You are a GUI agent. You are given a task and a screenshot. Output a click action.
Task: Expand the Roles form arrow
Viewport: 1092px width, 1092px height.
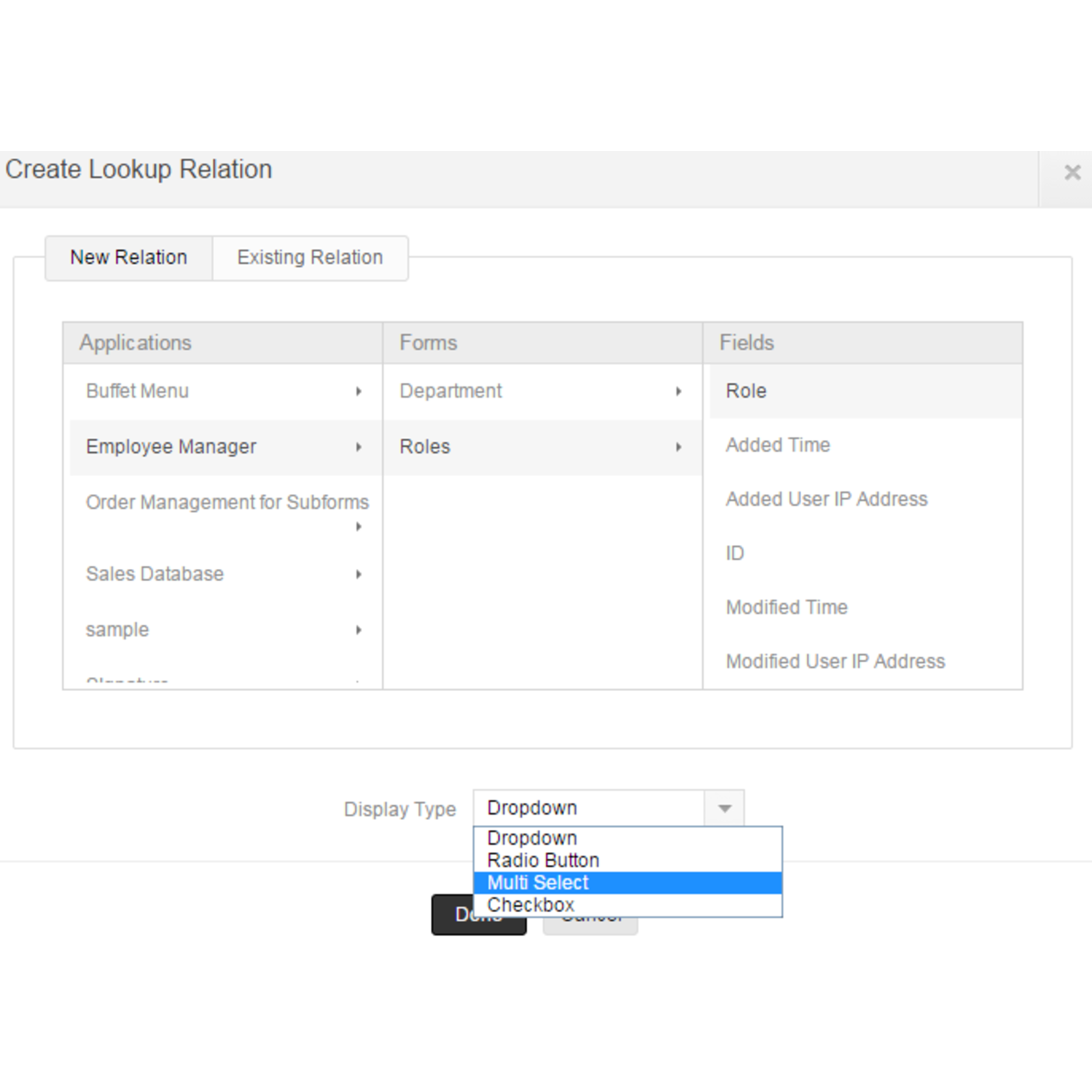(678, 446)
